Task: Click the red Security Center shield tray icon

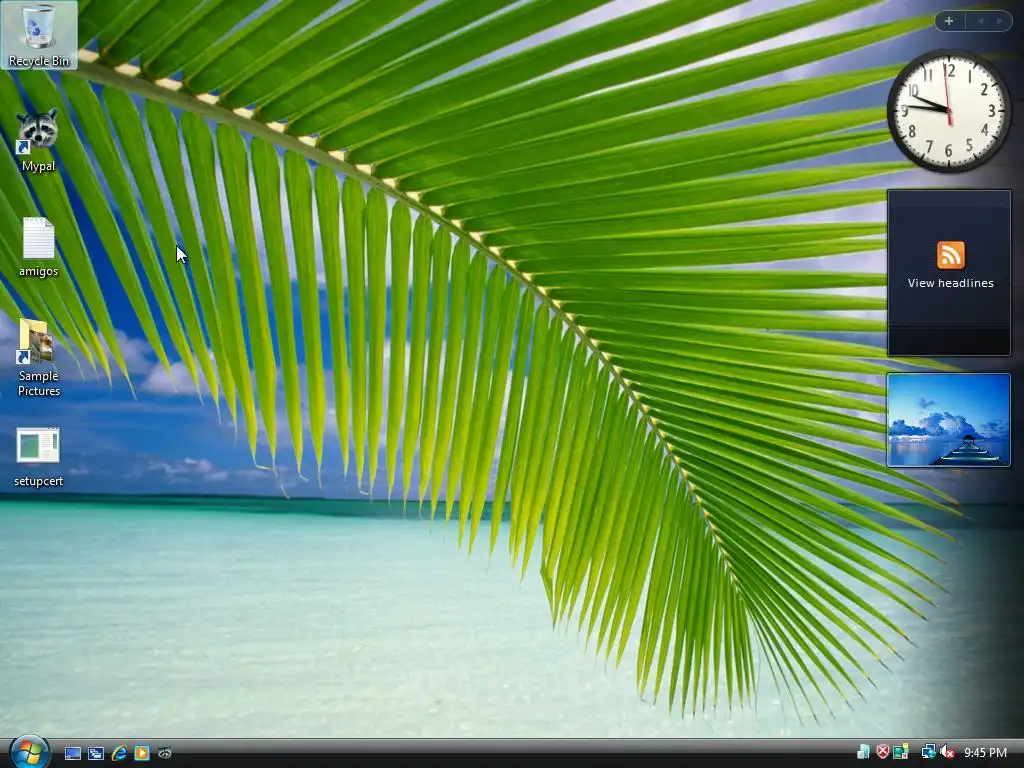Action: coord(882,752)
